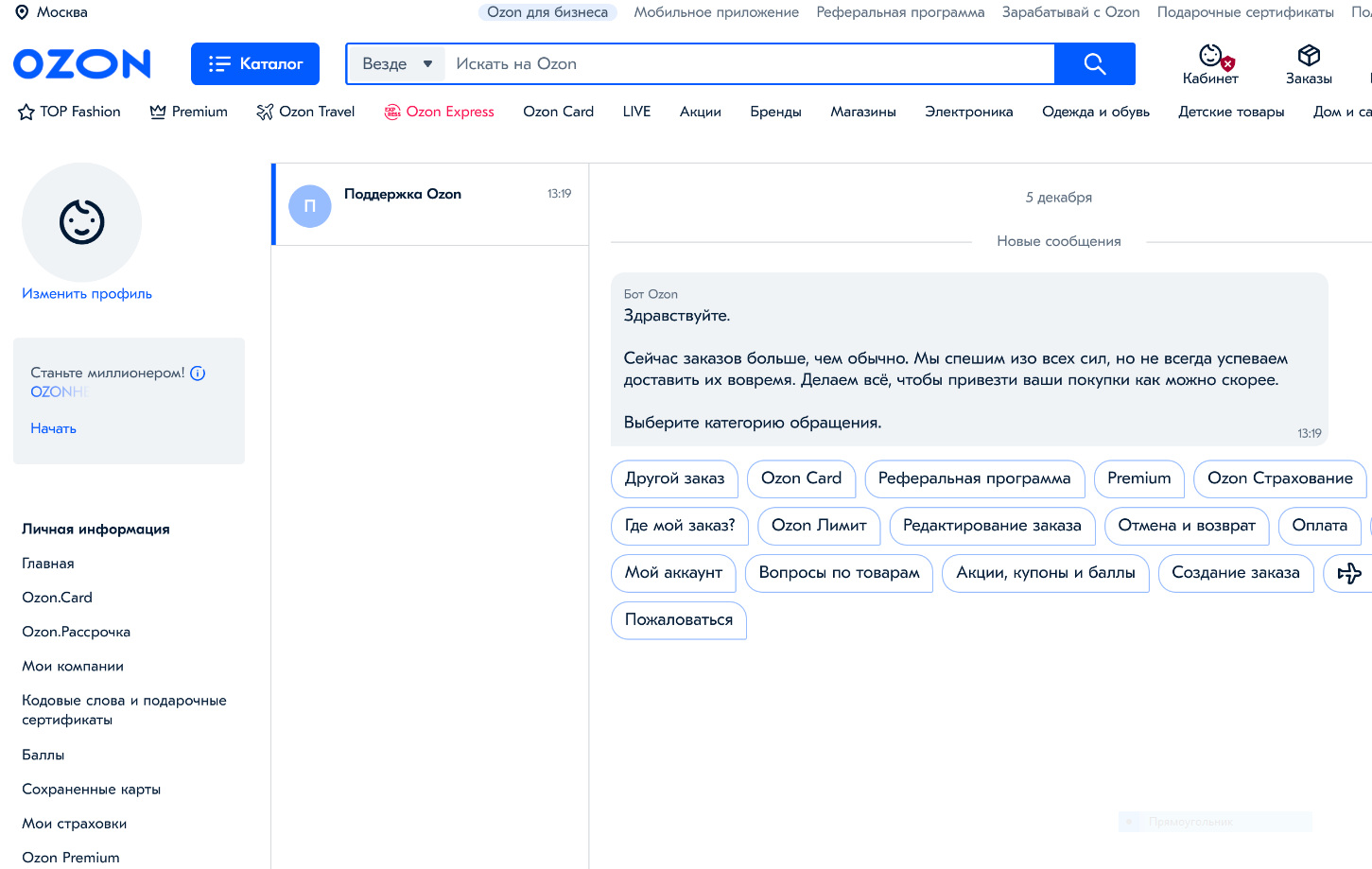Choose Редактирование заказа category
This screenshot has width=1372, height=869.
coord(992,526)
